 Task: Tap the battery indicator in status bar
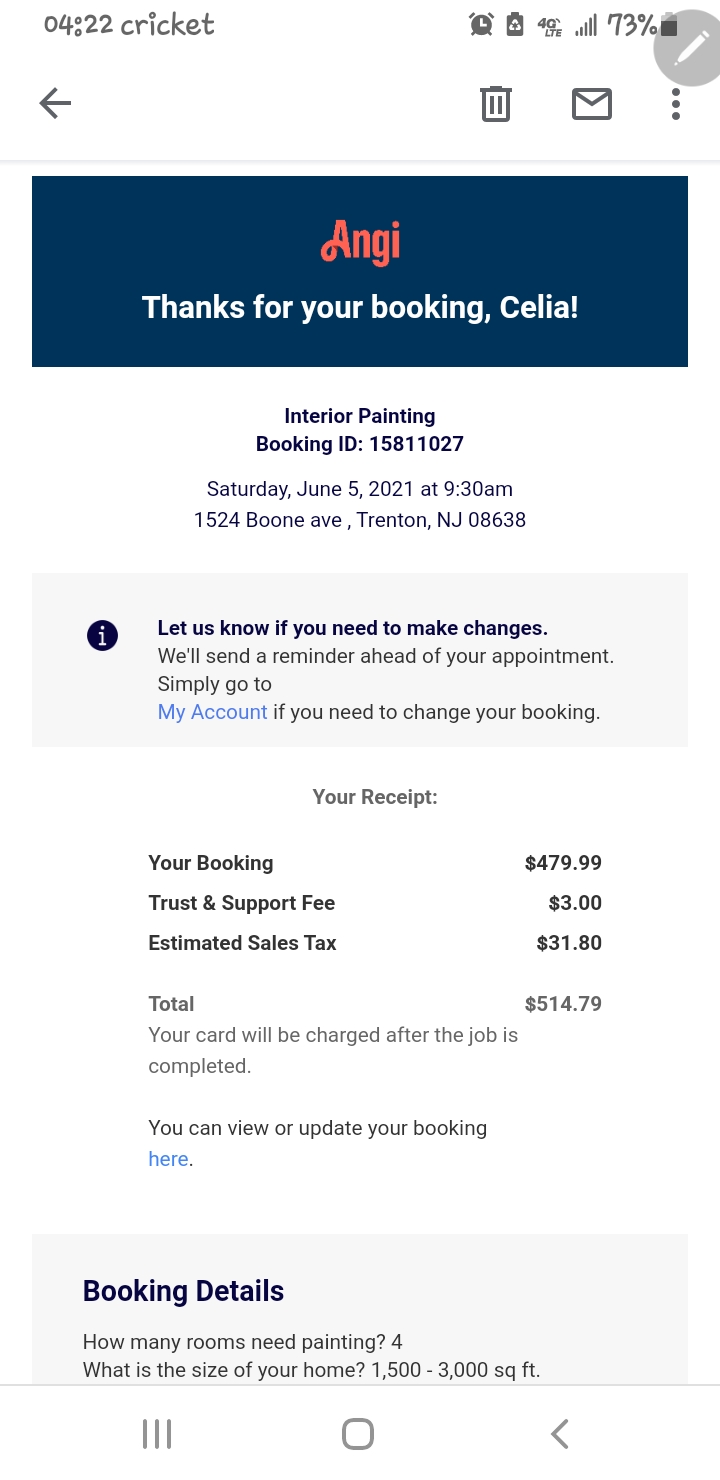[668, 25]
